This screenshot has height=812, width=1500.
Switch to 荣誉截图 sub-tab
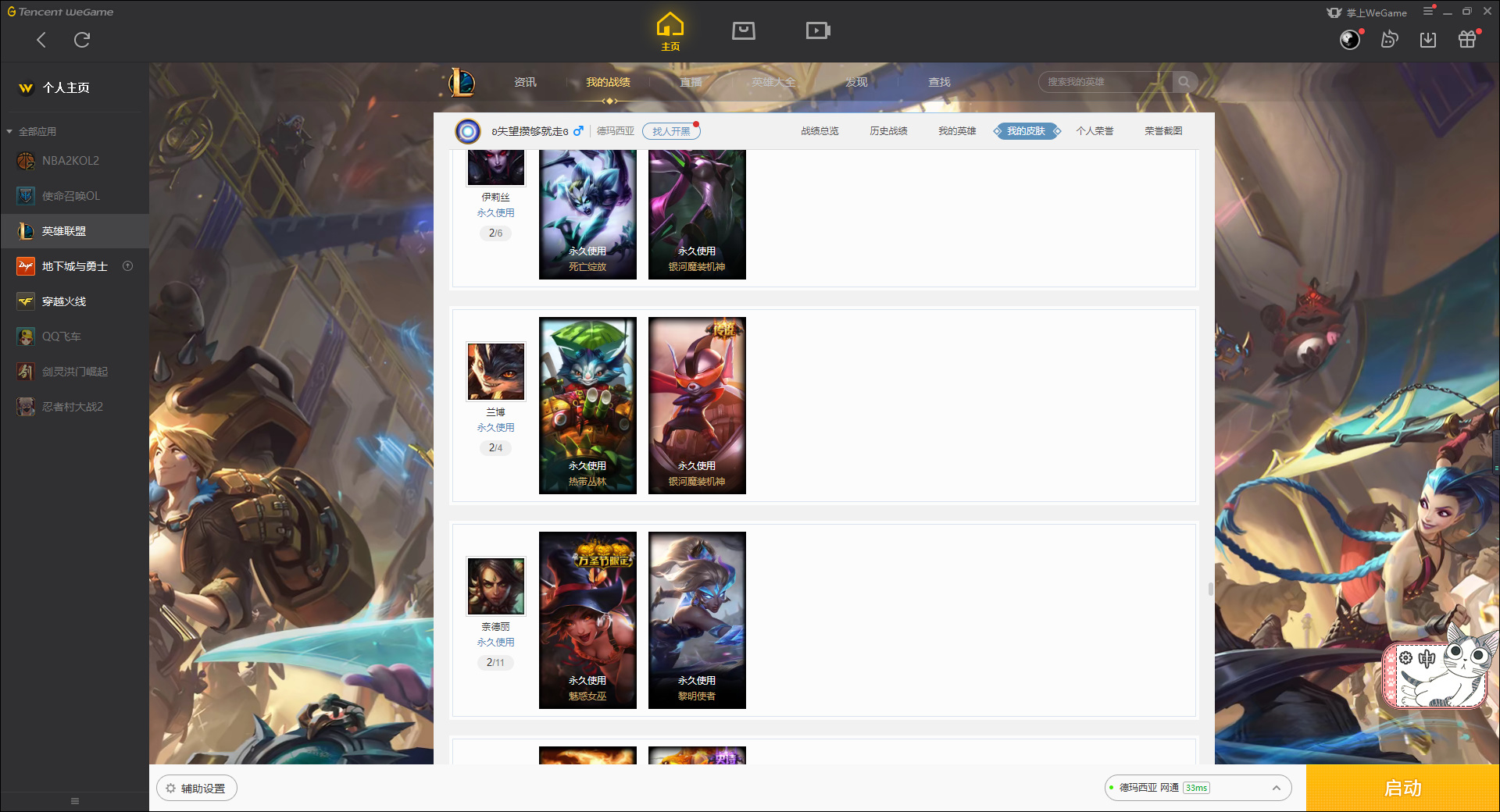tap(1163, 131)
